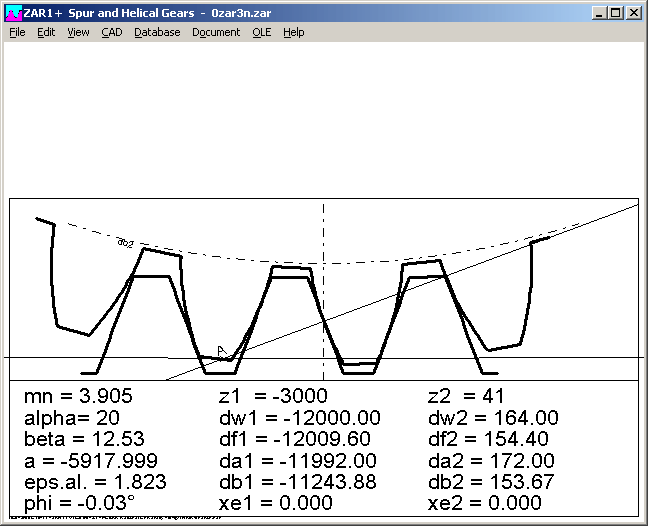Maximize the ZAR1+ window
Screen dimensions: 648x526
click(616, 13)
